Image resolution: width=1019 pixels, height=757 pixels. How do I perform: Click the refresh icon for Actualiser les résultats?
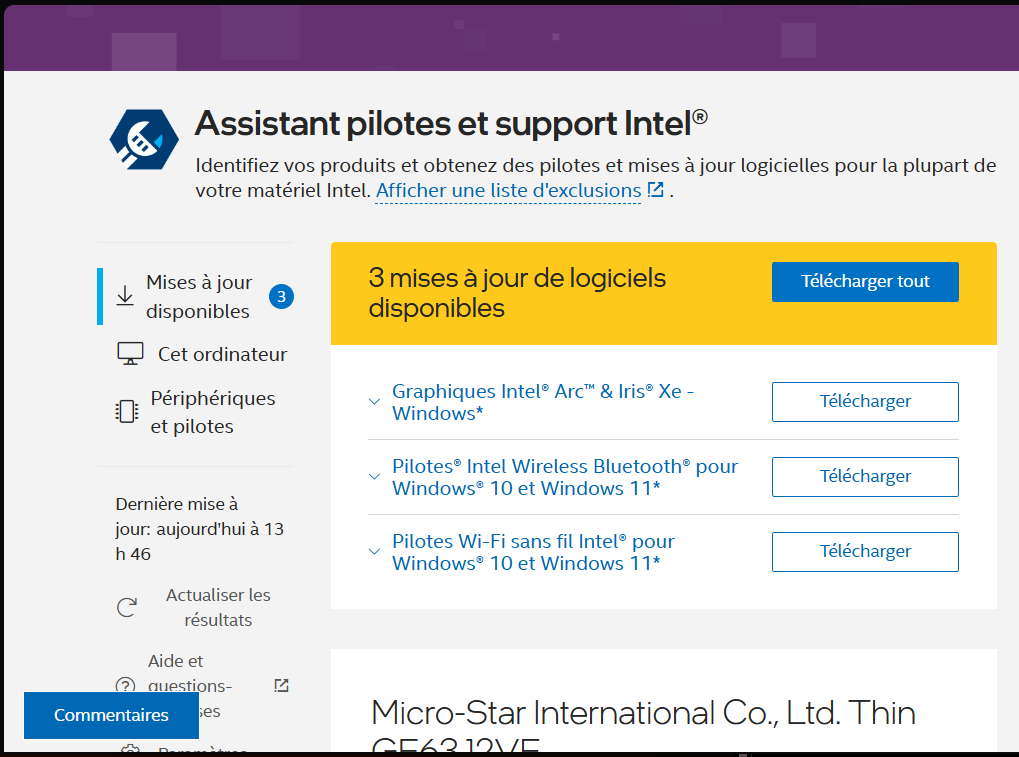127,607
